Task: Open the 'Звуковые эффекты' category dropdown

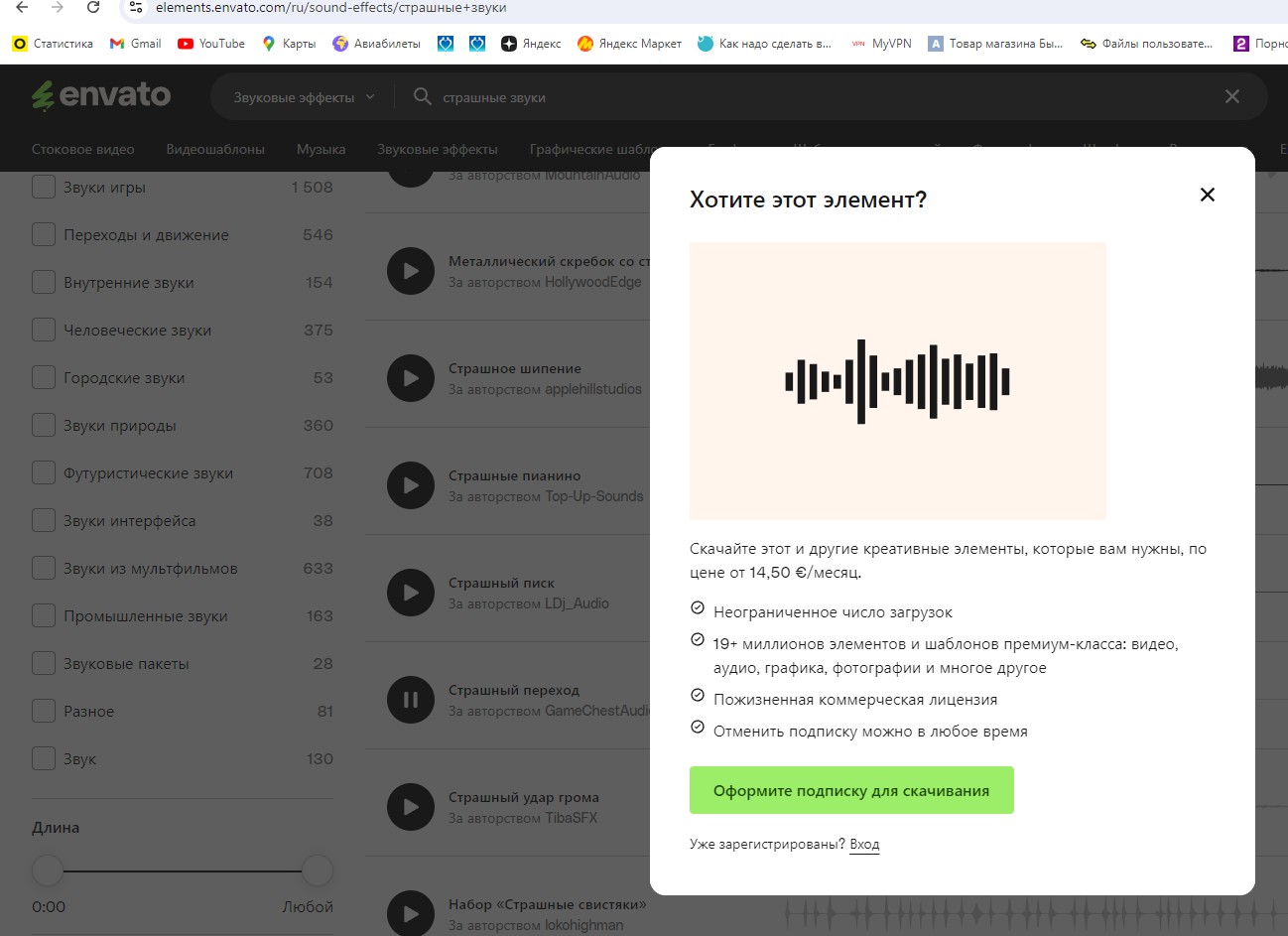Action: click(x=304, y=97)
